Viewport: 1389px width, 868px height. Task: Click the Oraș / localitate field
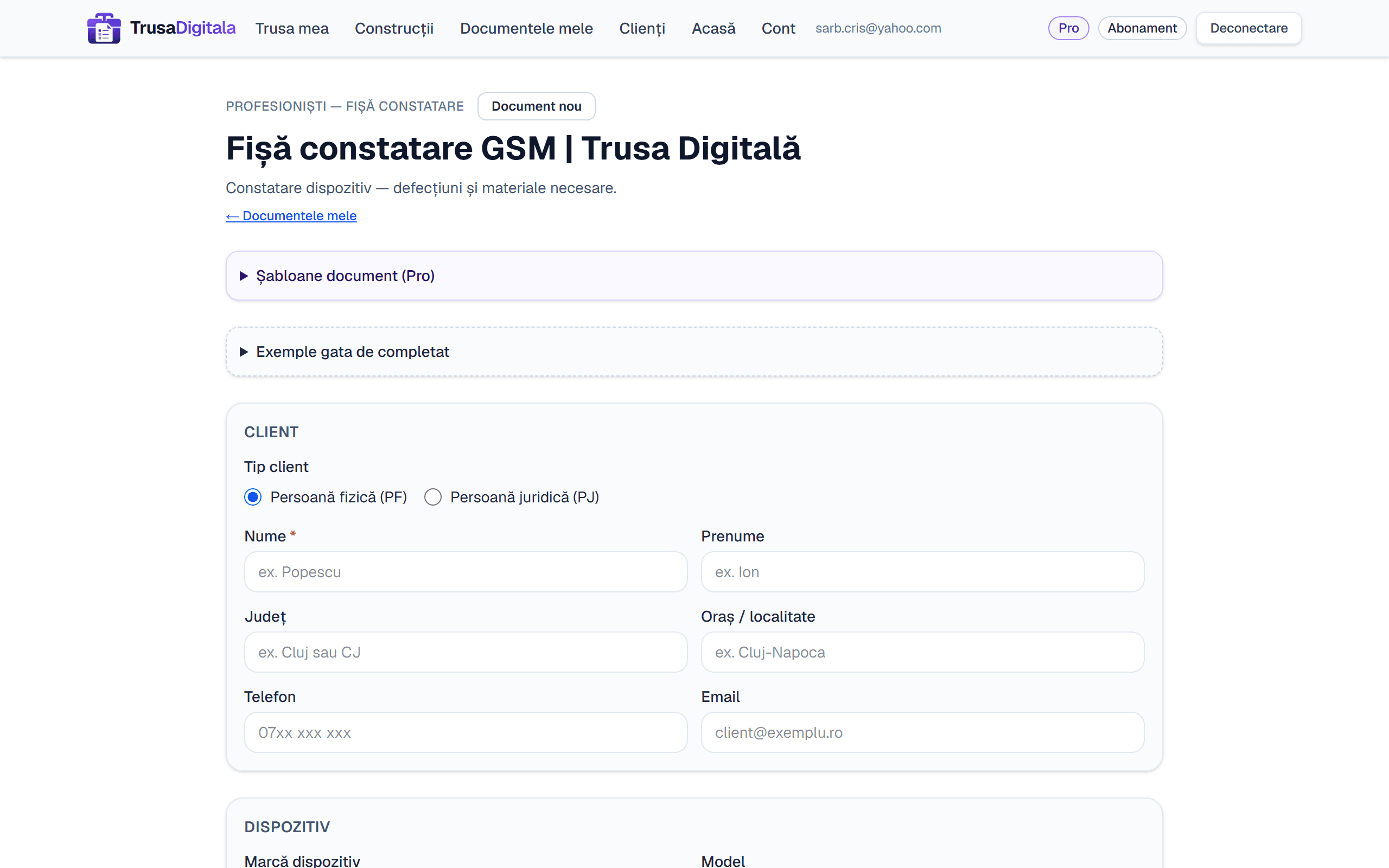(x=922, y=652)
